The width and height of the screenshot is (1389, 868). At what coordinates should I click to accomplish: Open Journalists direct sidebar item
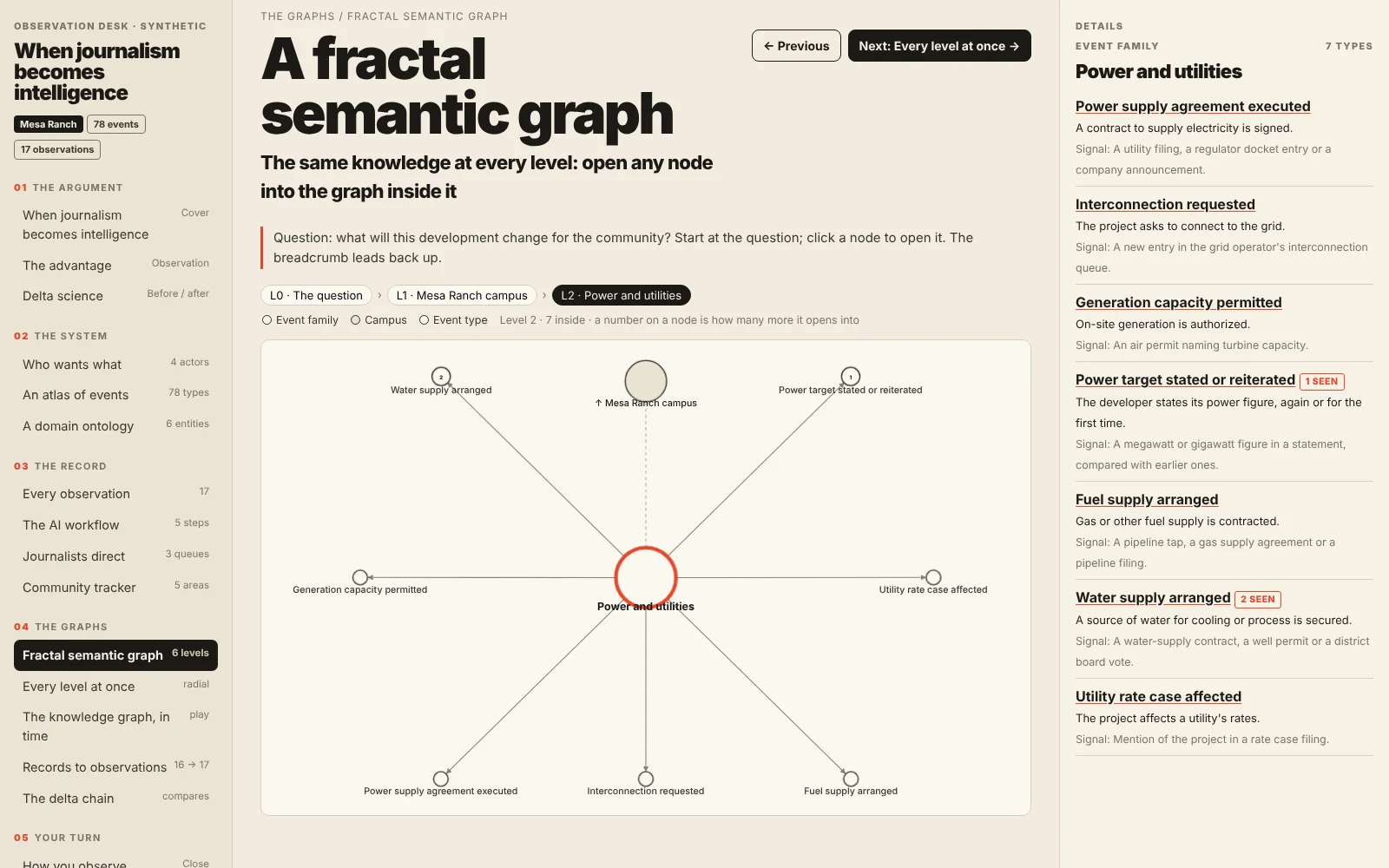(x=115, y=556)
